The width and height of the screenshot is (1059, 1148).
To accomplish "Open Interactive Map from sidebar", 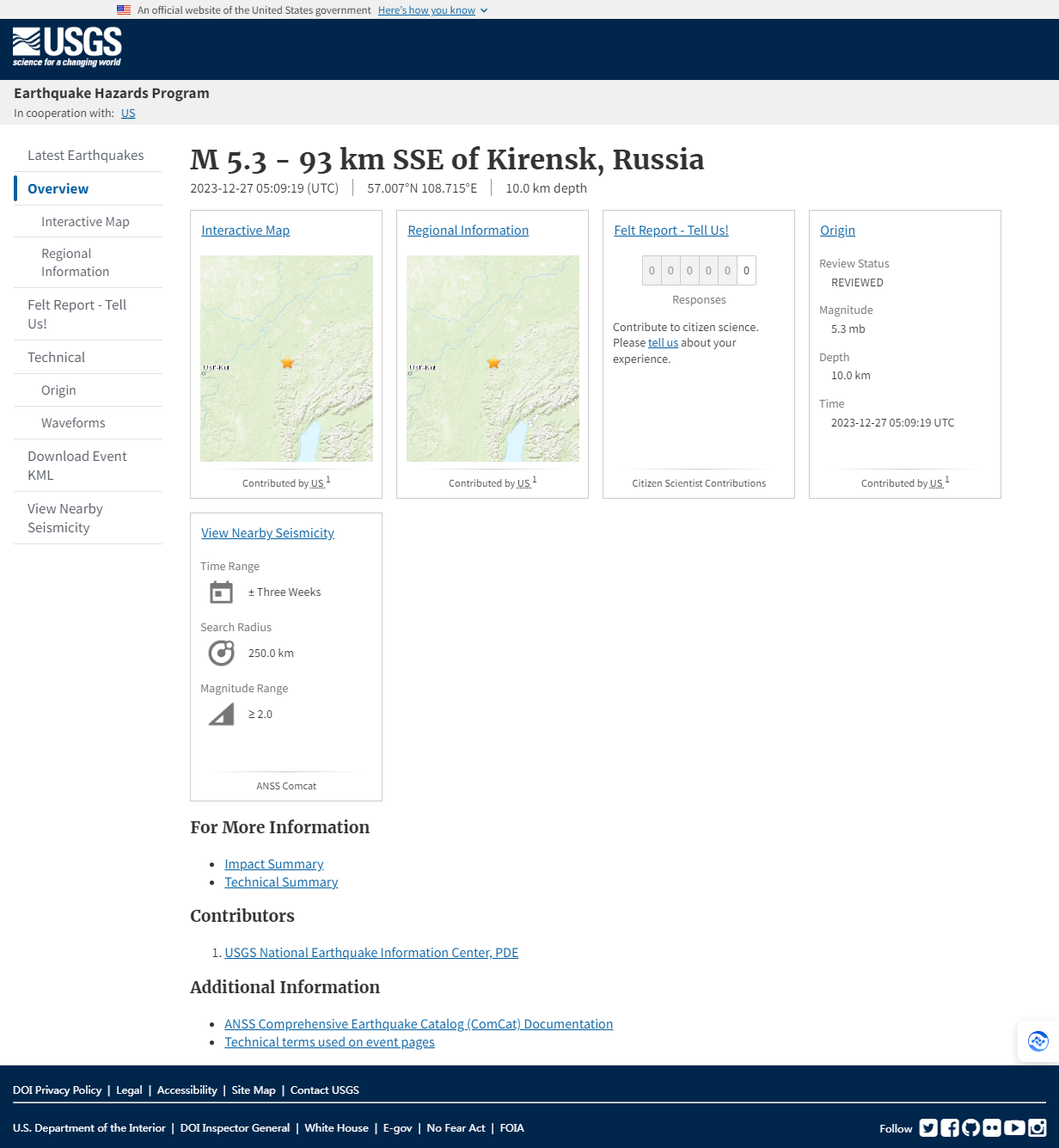I will pyautogui.click(x=85, y=222).
